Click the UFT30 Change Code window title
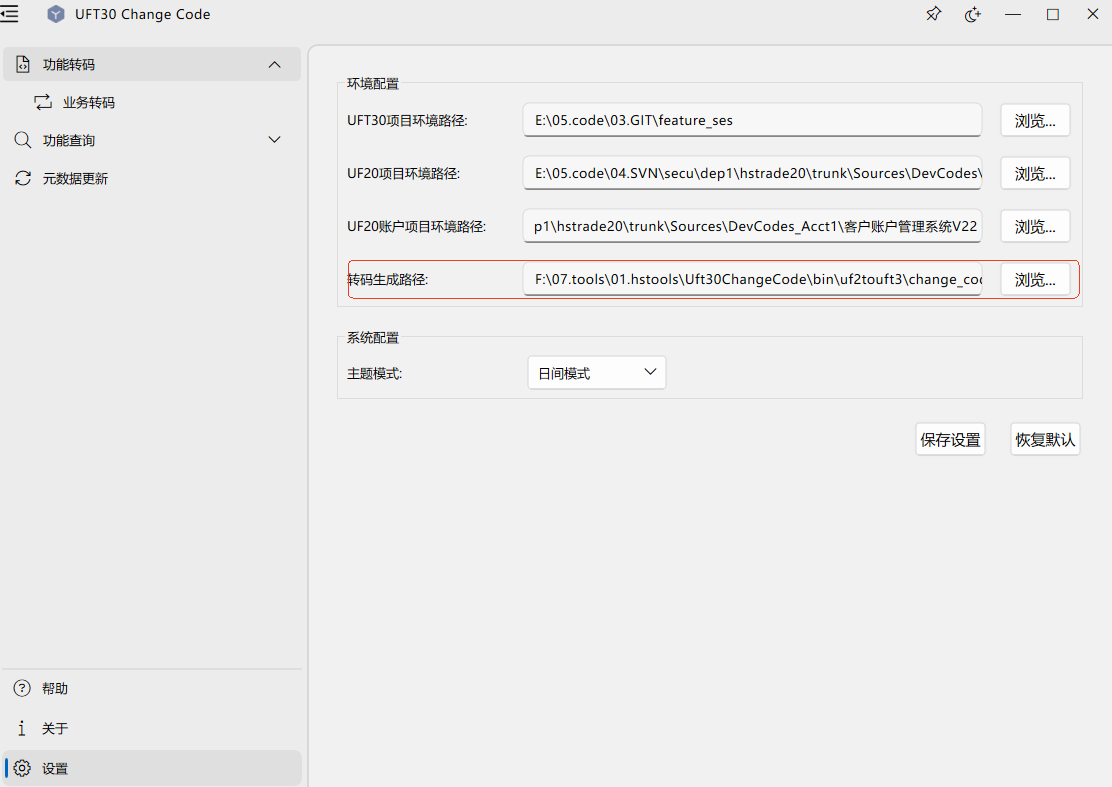The height and width of the screenshot is (787, 1112). 143,14
